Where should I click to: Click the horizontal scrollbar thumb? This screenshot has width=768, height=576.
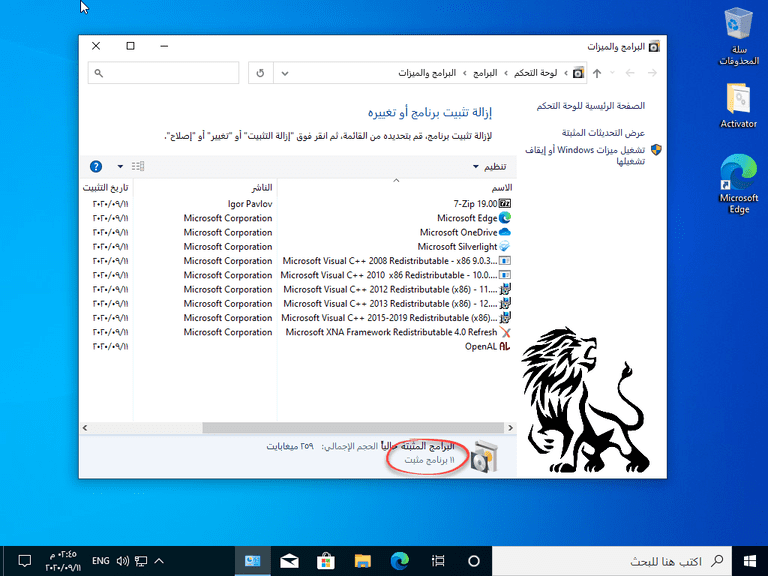click(353, 428)
